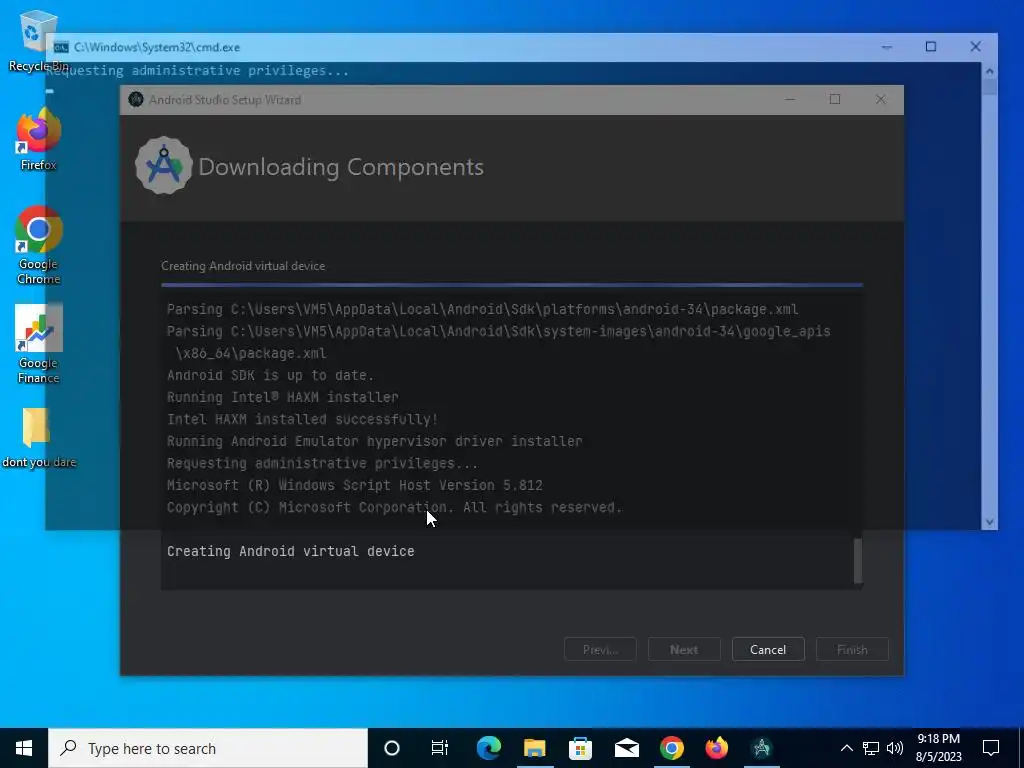Click the Cancel button in setup wizard
1024x768 pixels.
click(768, 649)
